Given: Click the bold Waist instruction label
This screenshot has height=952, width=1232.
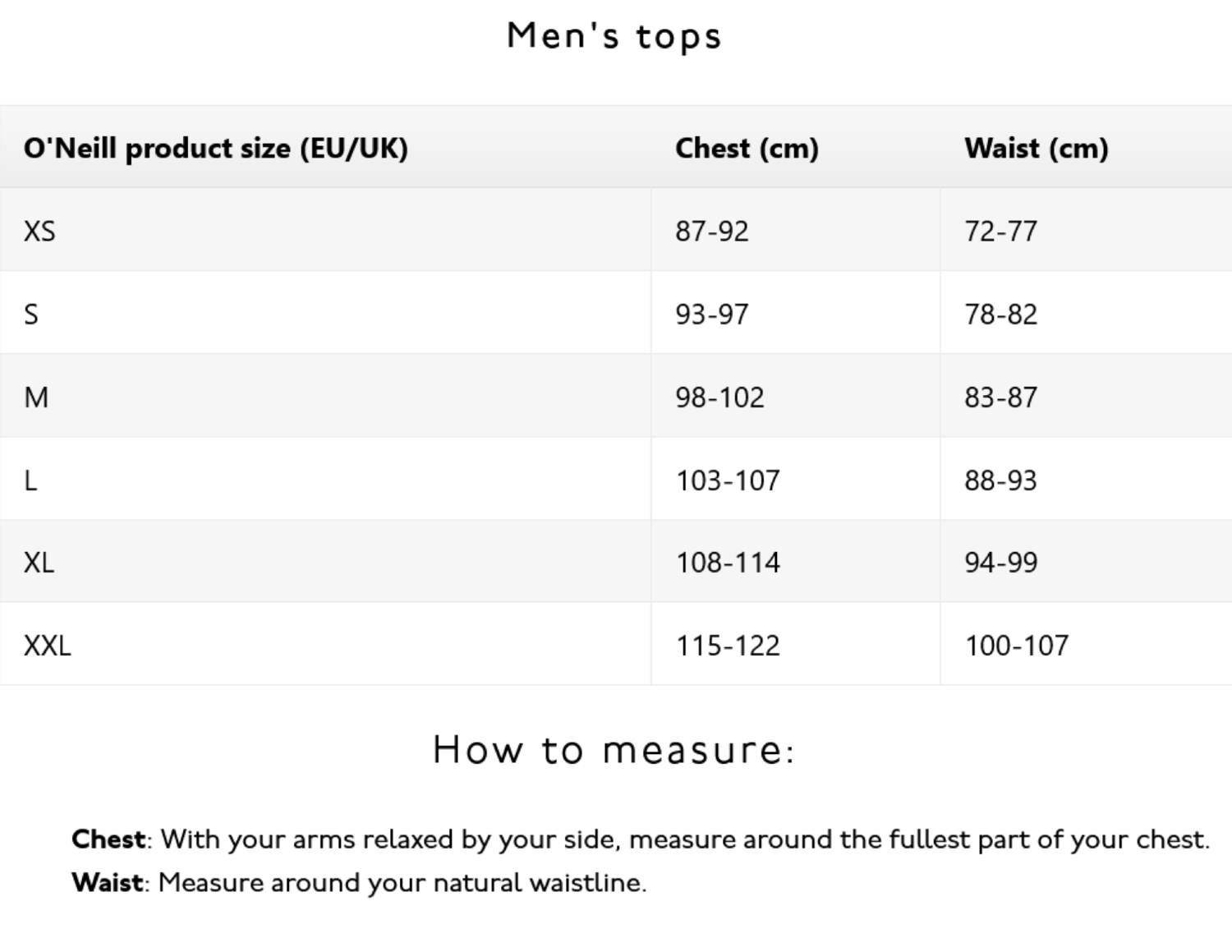Looking at the screenshot, I should coord(108,882).
